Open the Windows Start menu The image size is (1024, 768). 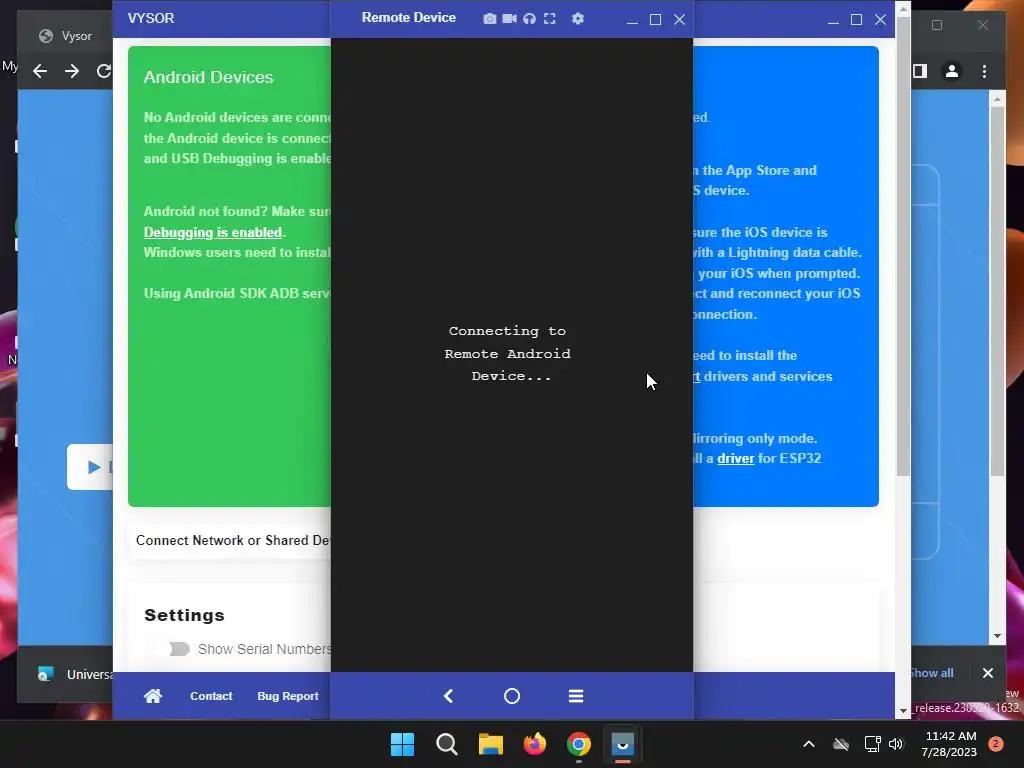(402, 744)
